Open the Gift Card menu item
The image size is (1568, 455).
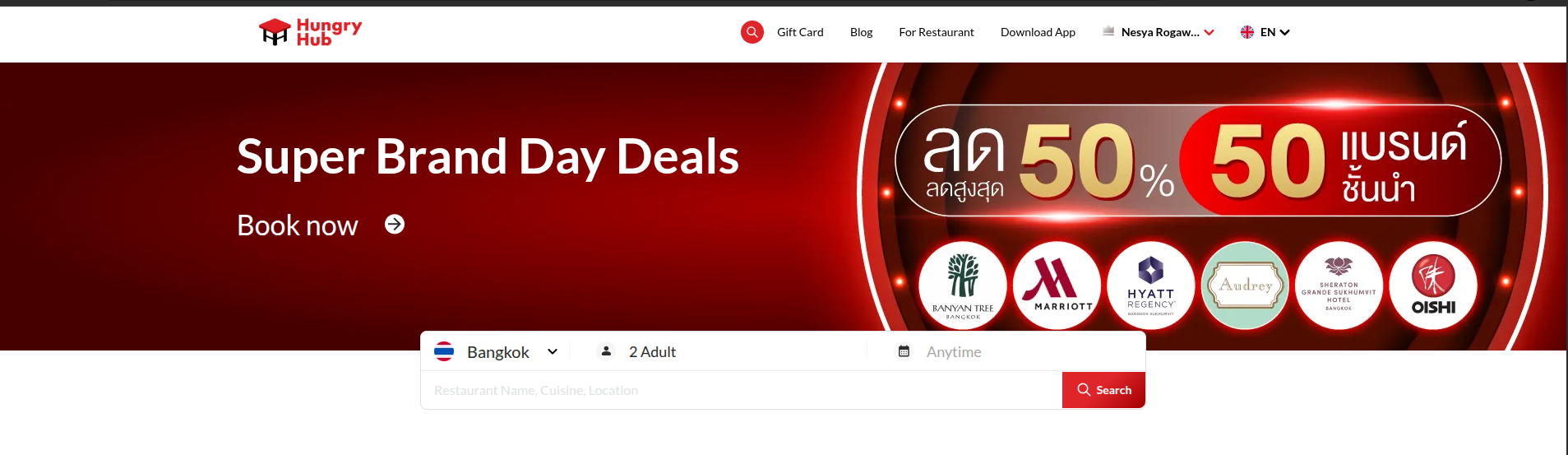[800, 32]
